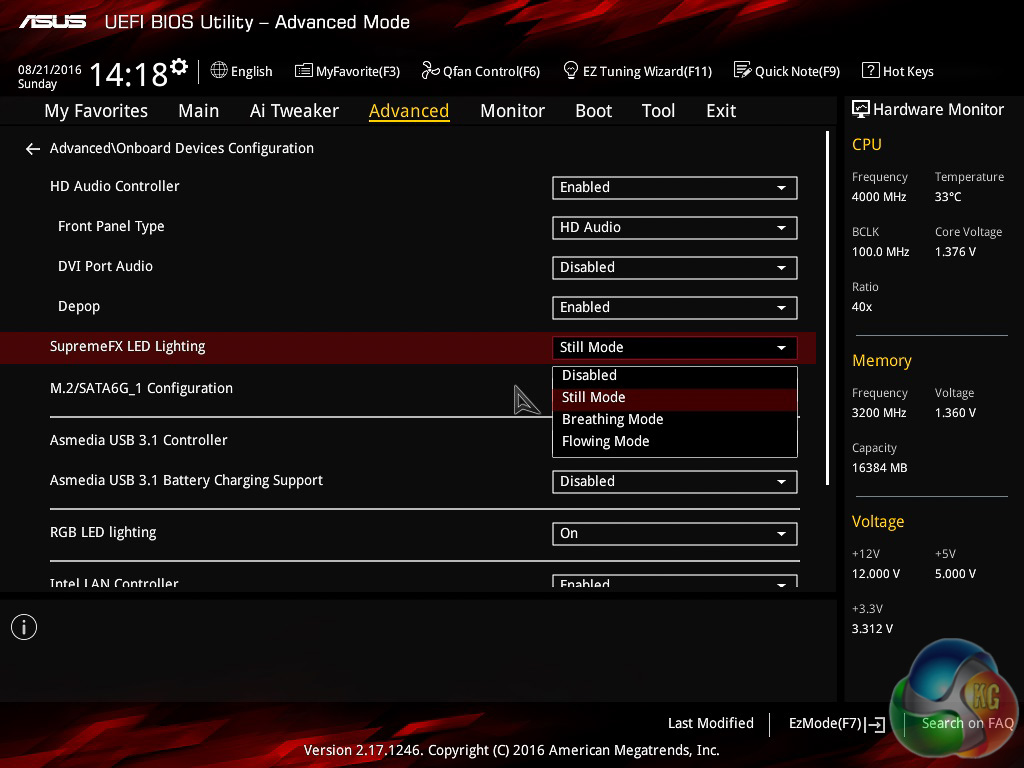Viewport: 1024px width, 768px height.
Task: Select the RGB LED lighting label
Action: click(103, 533)
